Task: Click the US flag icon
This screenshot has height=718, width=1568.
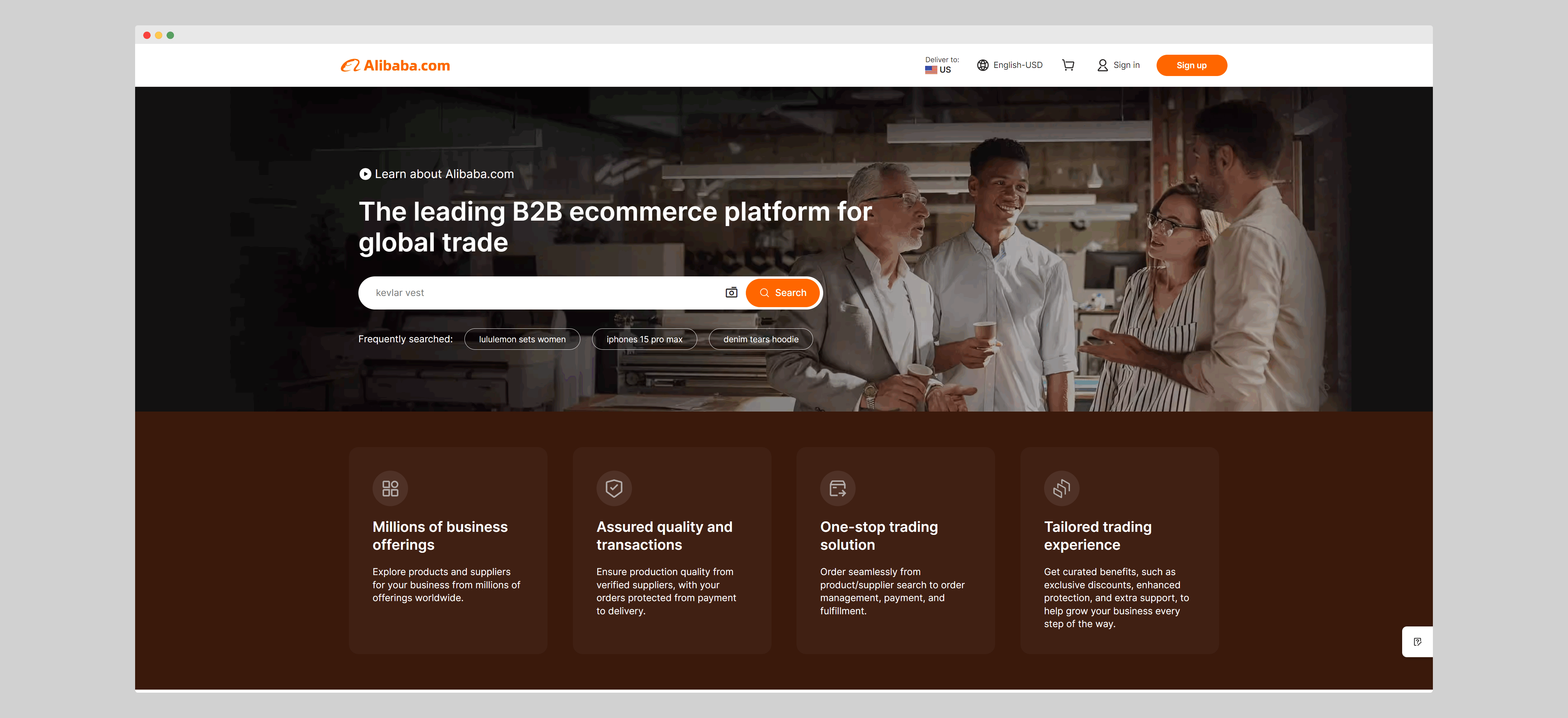Action: point(931,69)
